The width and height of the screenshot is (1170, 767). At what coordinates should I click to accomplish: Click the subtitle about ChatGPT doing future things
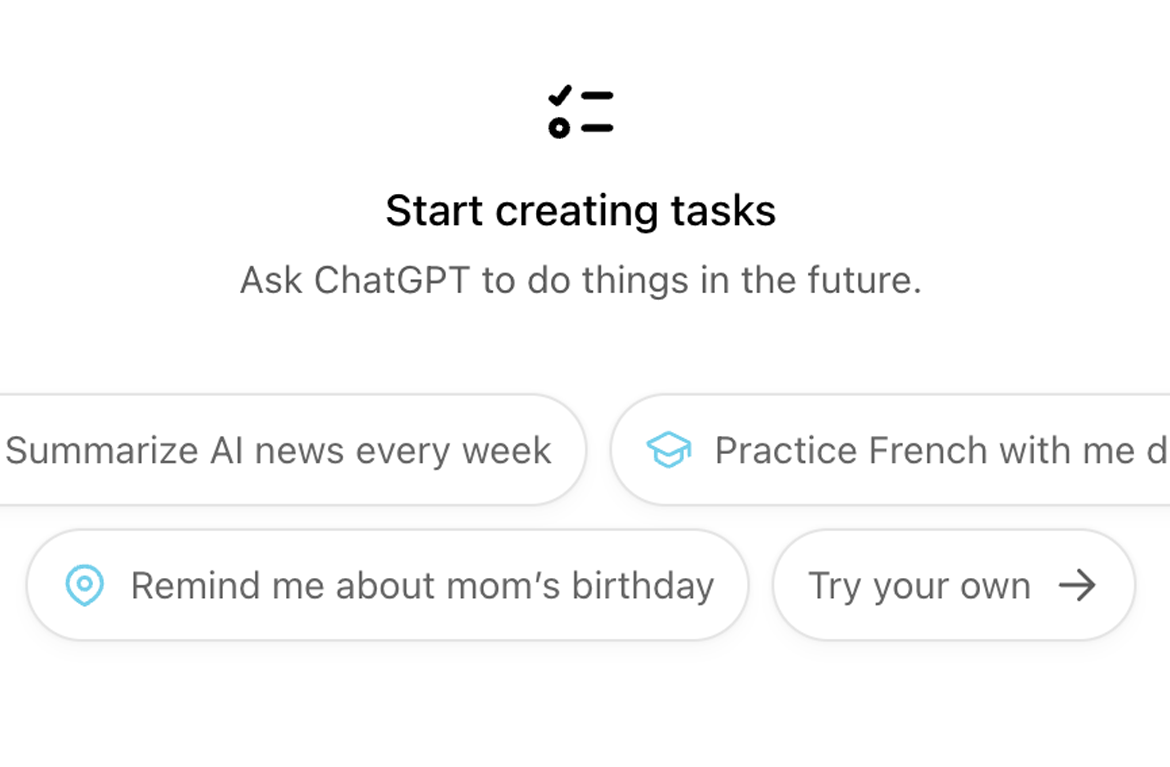click(x=580, y=281)
